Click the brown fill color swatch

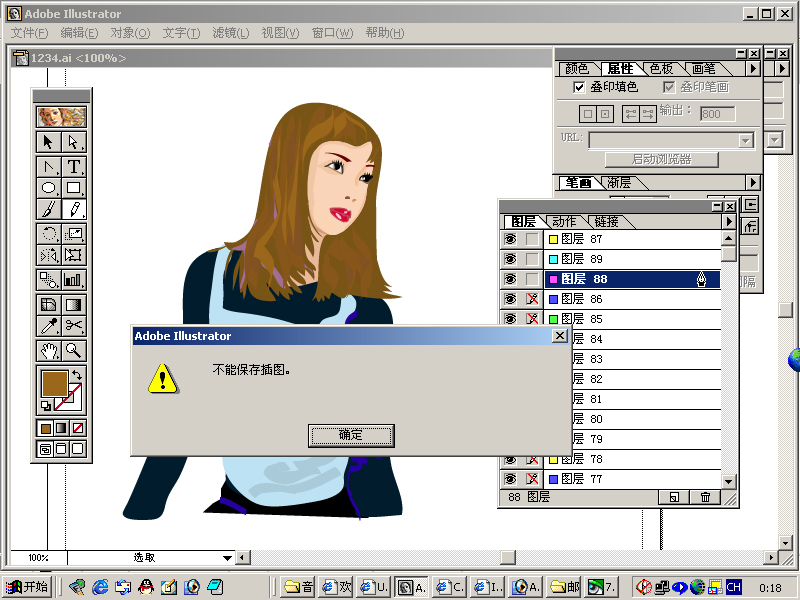[x=54, y=384]
